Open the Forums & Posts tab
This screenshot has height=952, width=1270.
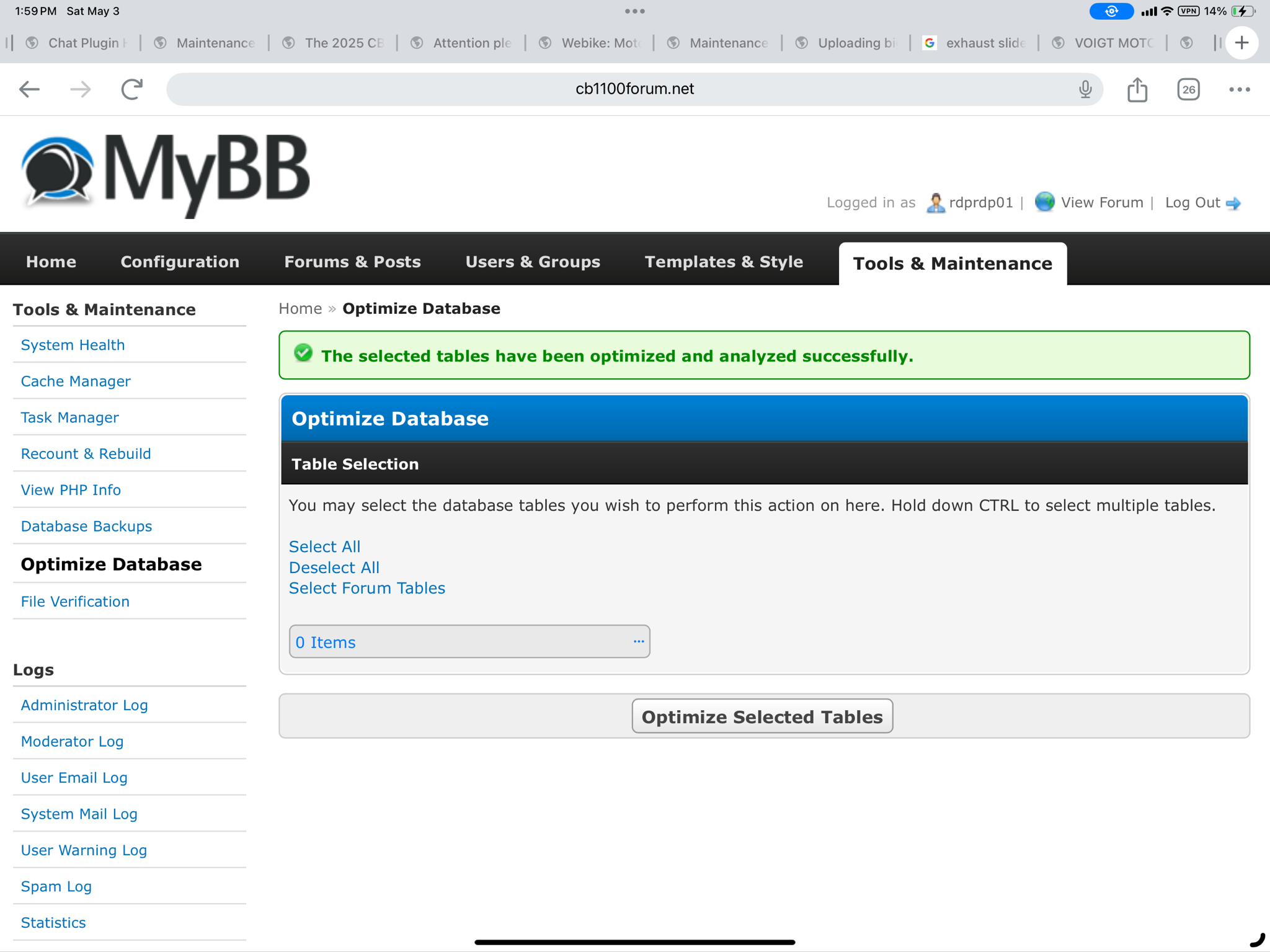pos(352,262)
